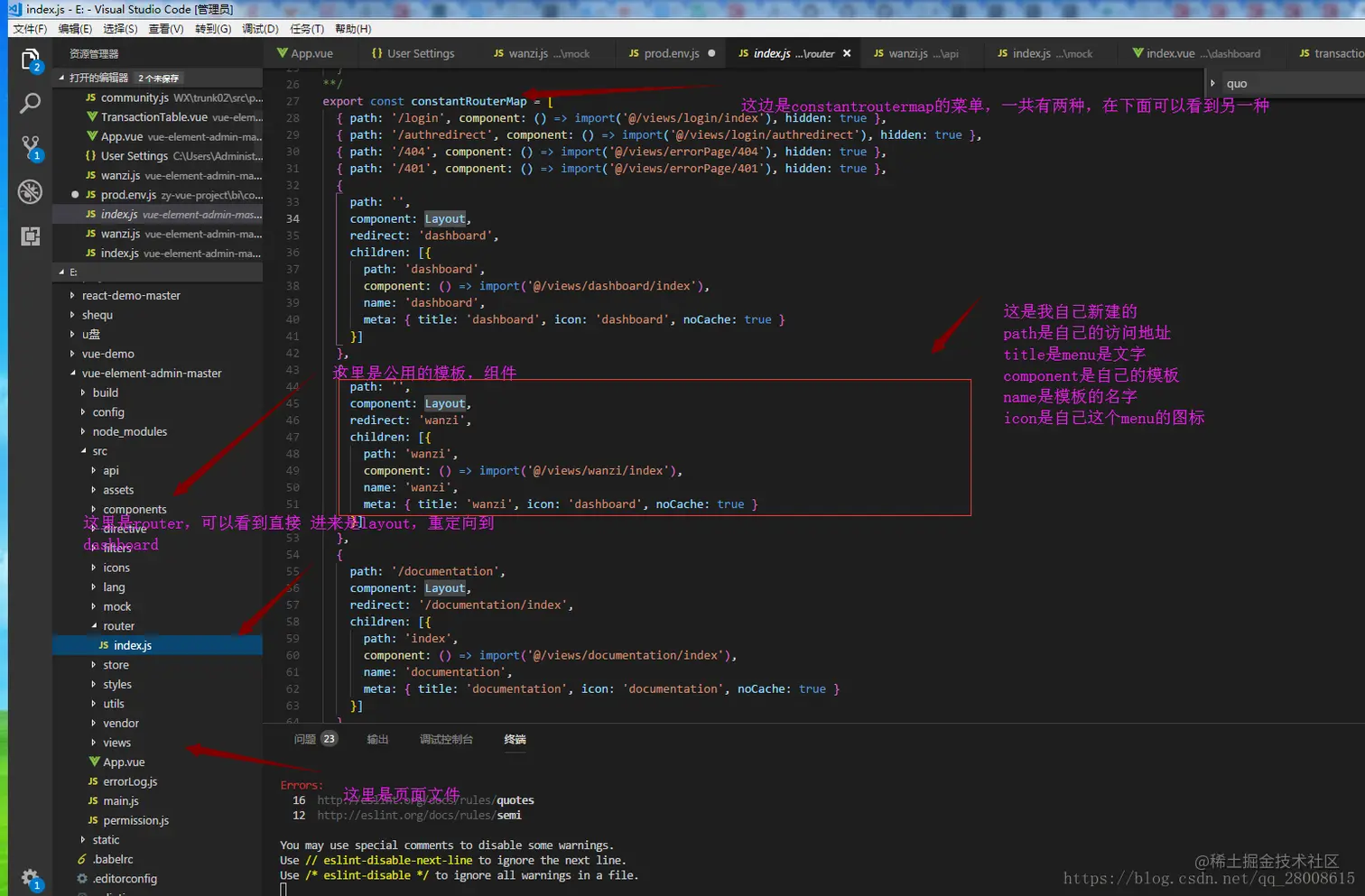Viewport: 1365px width, 896px height.
Task: Expand the vendor folder
Action: pyautogui.click(x=158, y=723)
